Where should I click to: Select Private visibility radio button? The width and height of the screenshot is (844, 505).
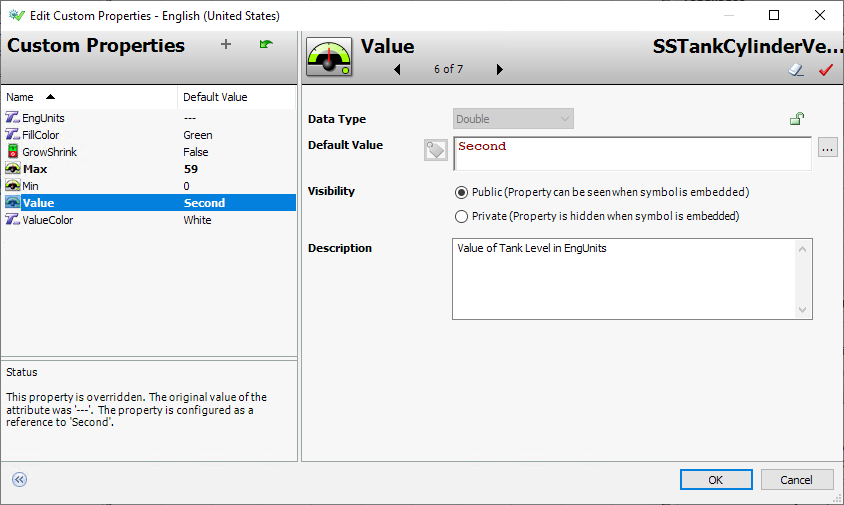[461, 216]
